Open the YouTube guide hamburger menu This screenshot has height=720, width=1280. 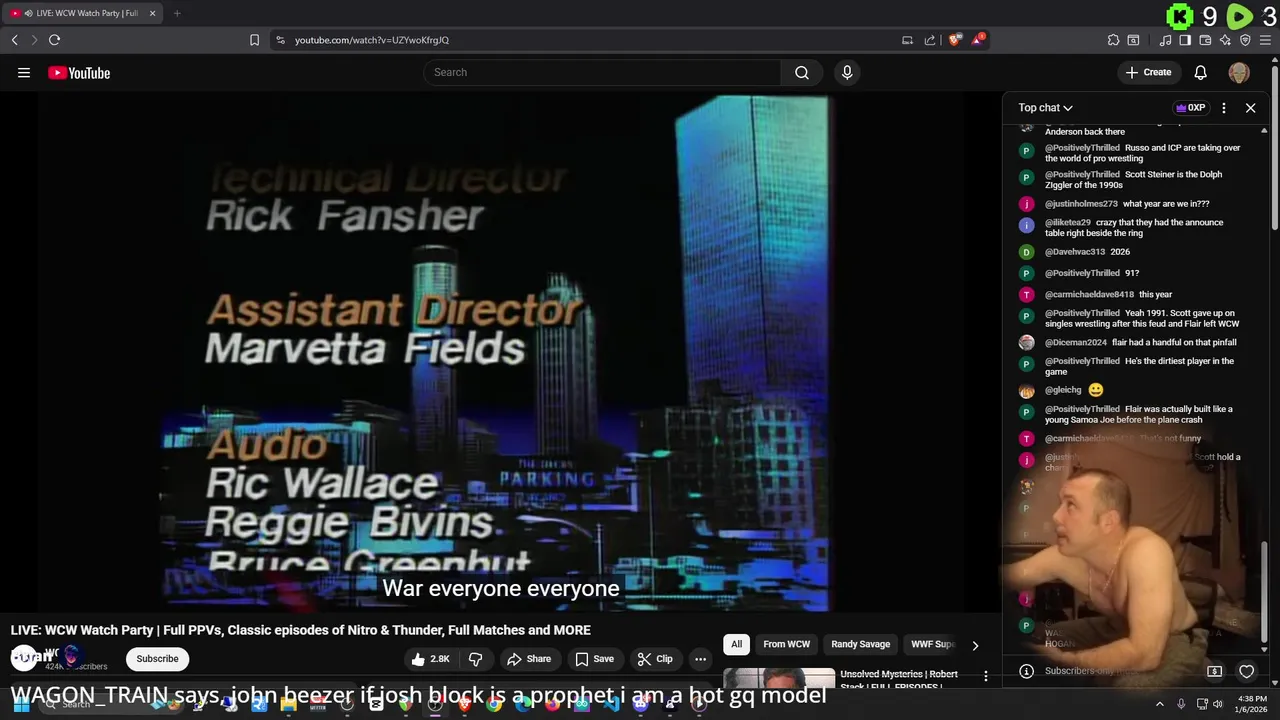tap(24, 72)
